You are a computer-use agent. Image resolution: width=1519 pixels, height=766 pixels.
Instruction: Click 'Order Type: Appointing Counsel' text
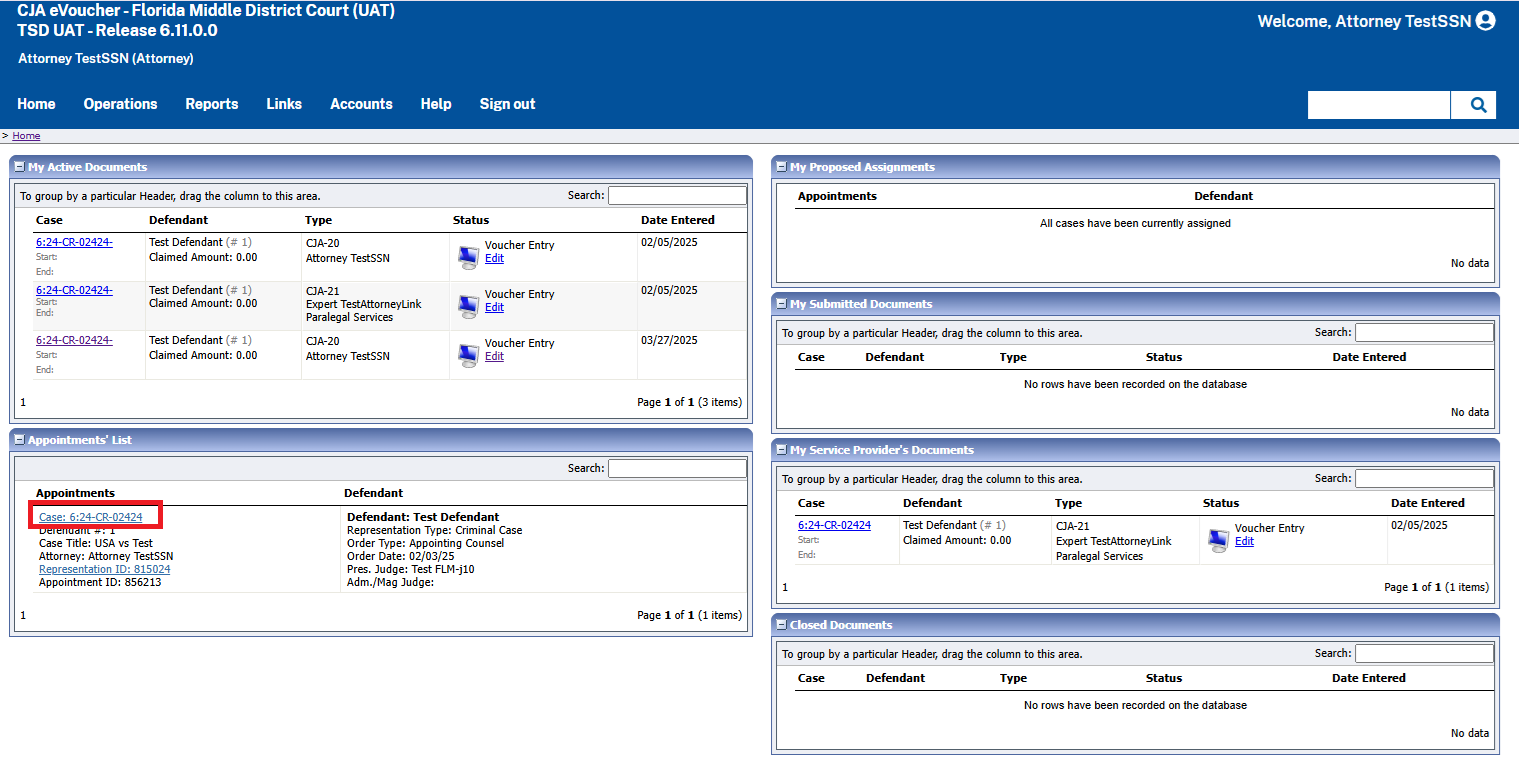[x=425, y=543]
